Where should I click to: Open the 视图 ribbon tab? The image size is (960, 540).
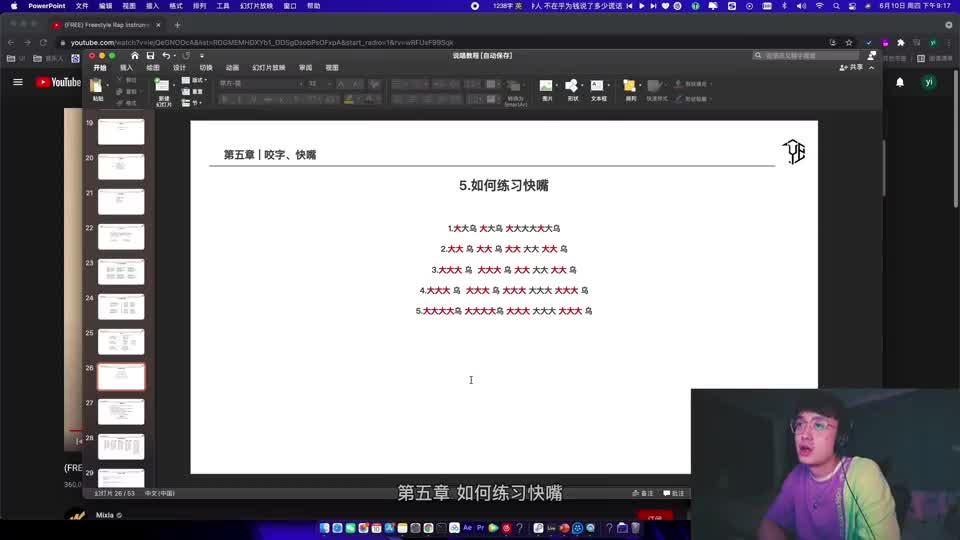(x=332, y=68)
